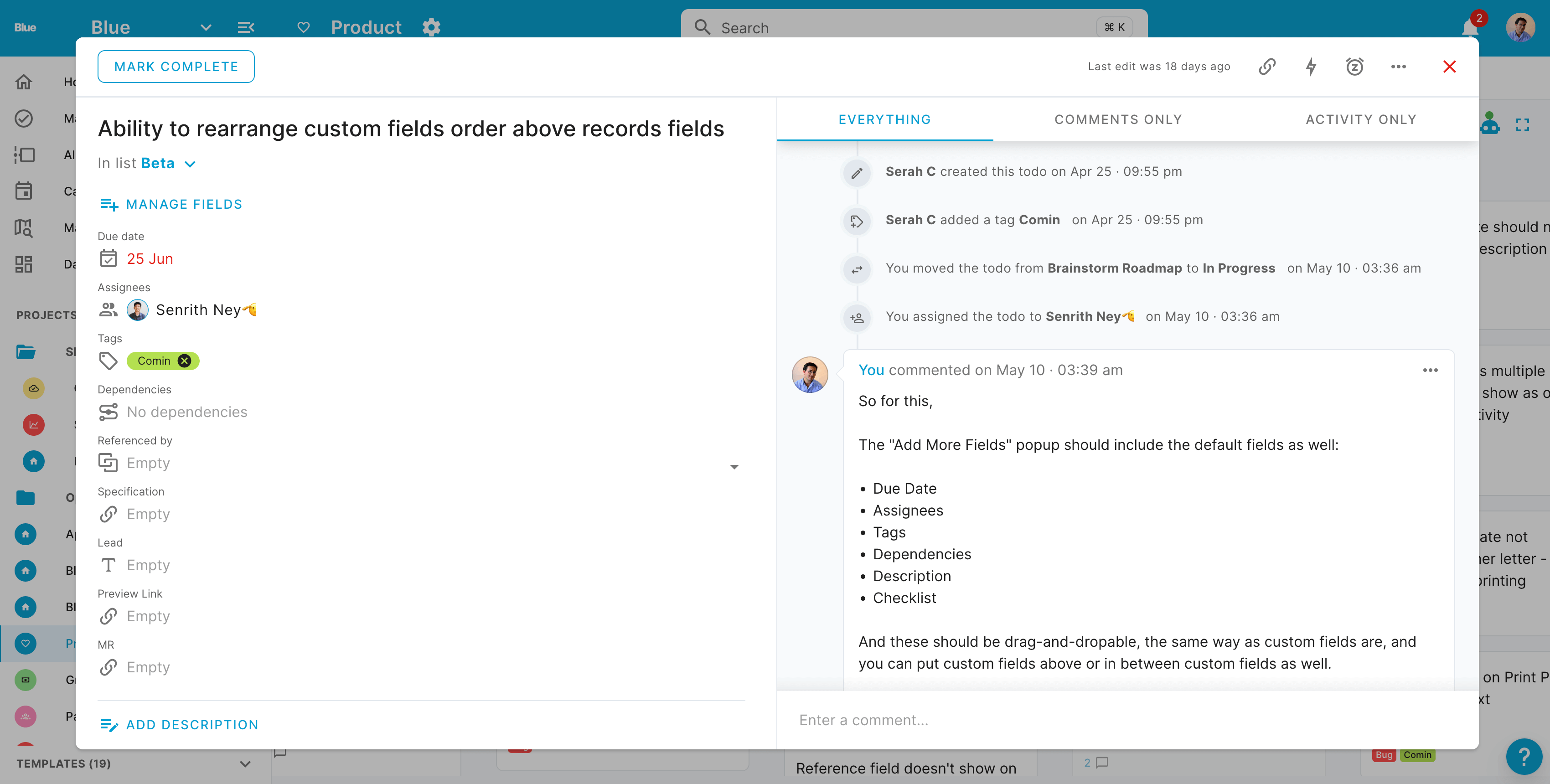Switch to Activity Only tab
Screen dimensions: 1550x784
click(1361, 119)
